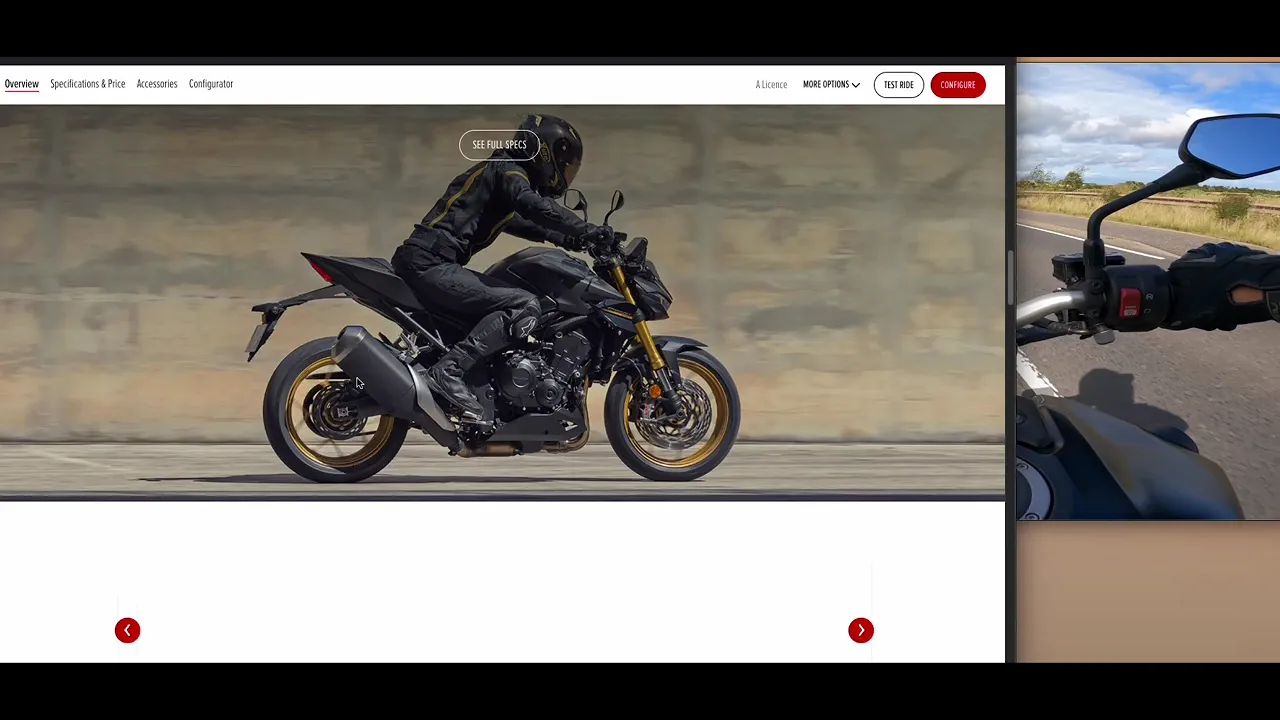Click the A Licence link
The width and height of the screenshot is (1280, 720).
[771, 85]
